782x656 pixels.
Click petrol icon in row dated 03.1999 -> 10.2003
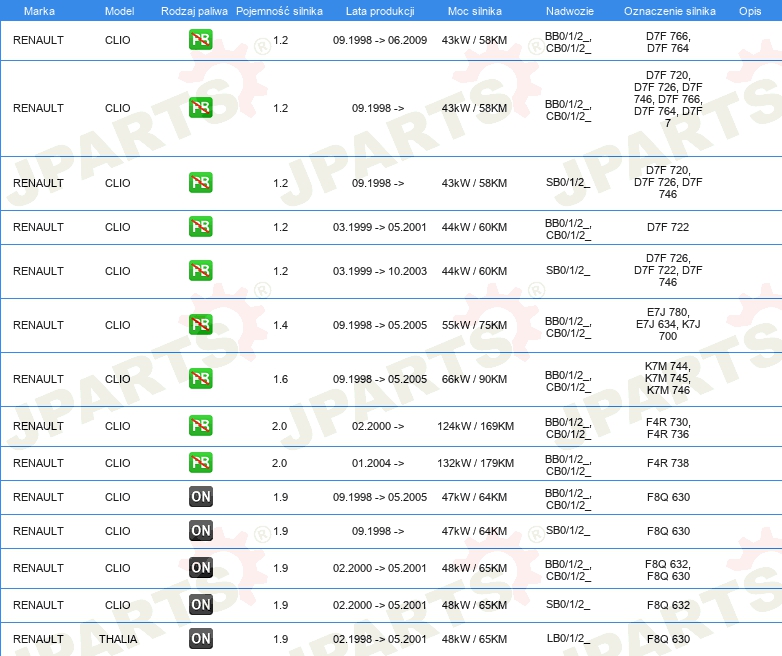[200, 270]
